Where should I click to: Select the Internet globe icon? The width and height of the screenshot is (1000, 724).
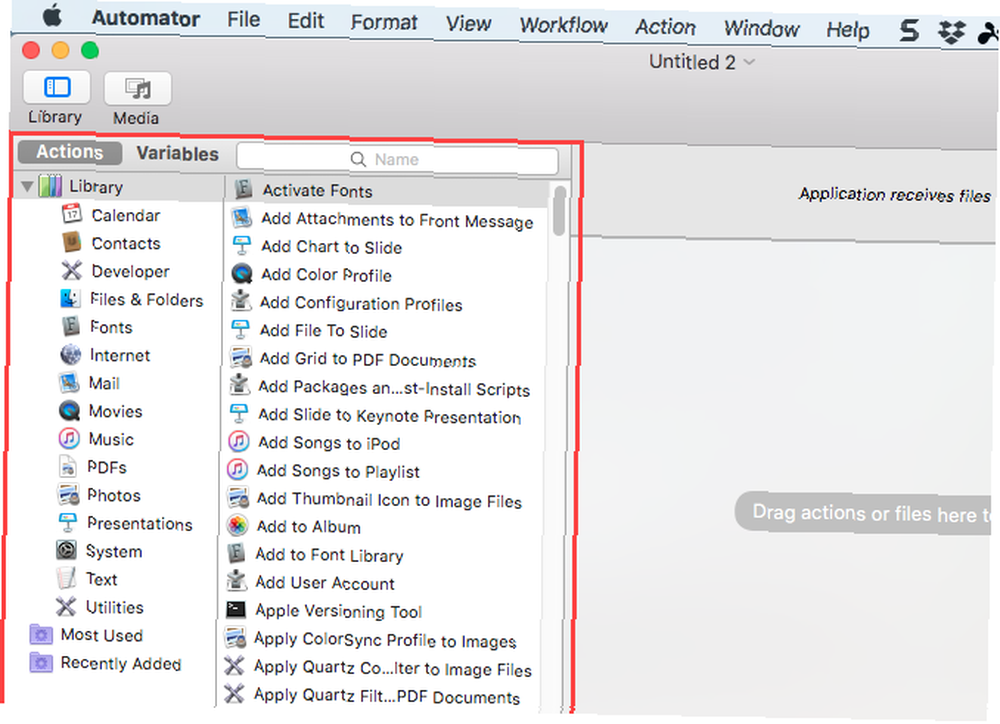70,354
